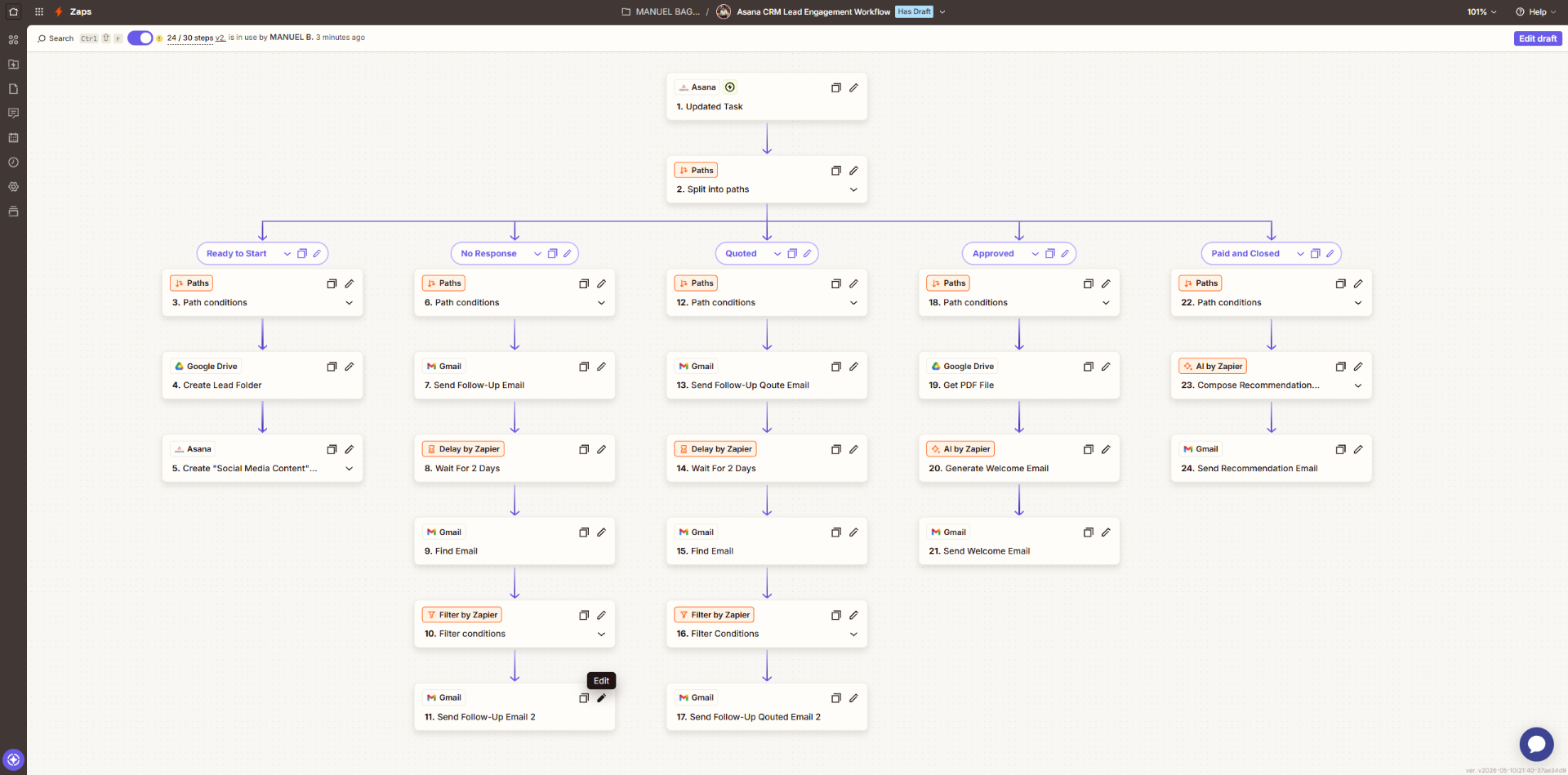Expand step 5 Create Social Media Content
This screenshot has width=1568, height=775.
pyautogui.click(x=350, y=469)
